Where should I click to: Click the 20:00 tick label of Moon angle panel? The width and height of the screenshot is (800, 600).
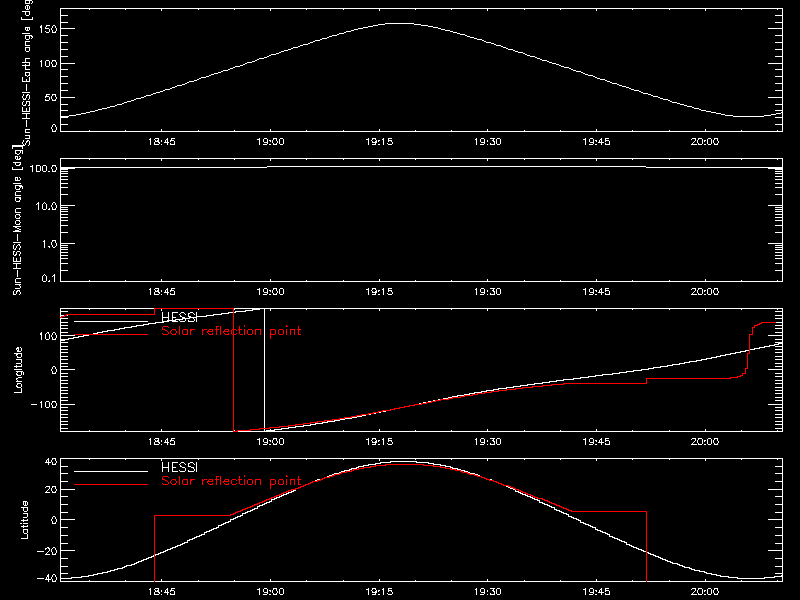coord(705,292)
